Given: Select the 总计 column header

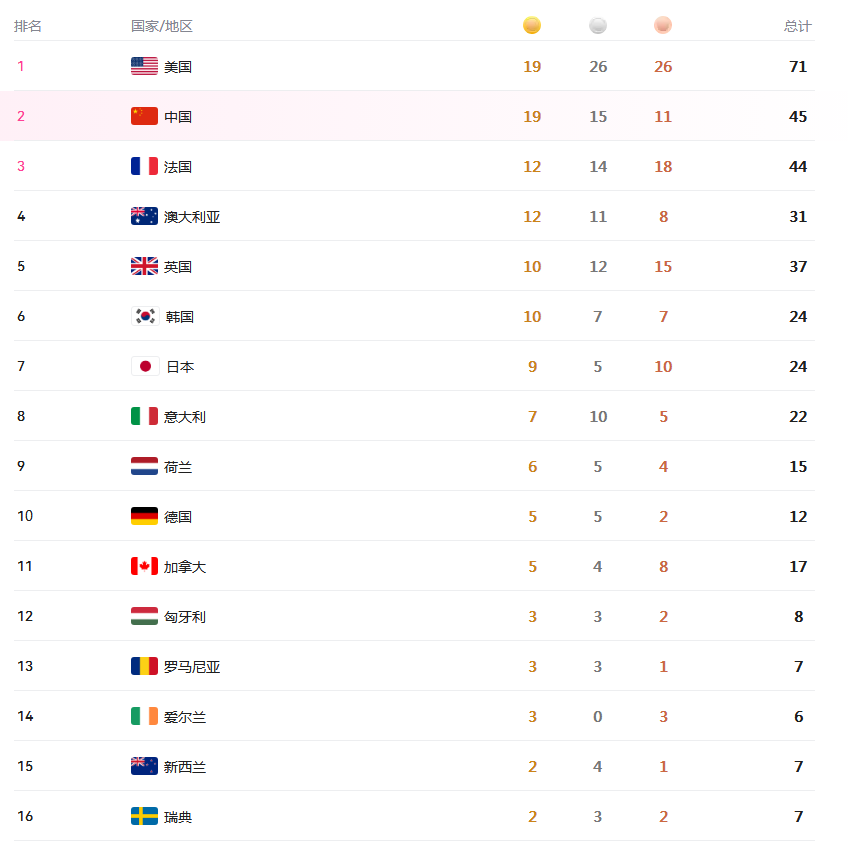Looking at the screenshot, I should pyautogui.click(x=798, y=26).
